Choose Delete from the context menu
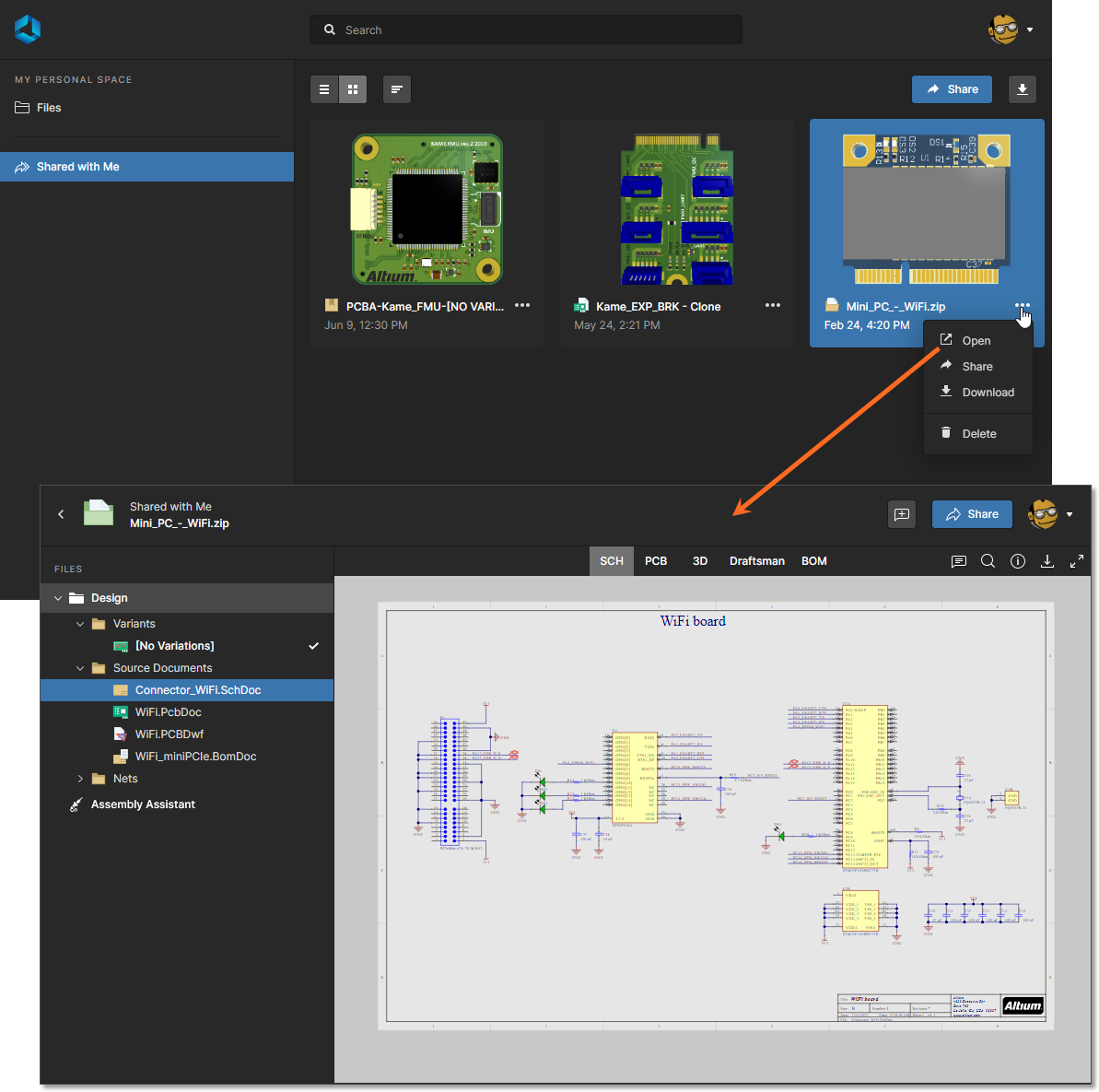The image size is (1099, 1092). coord(977,433)
